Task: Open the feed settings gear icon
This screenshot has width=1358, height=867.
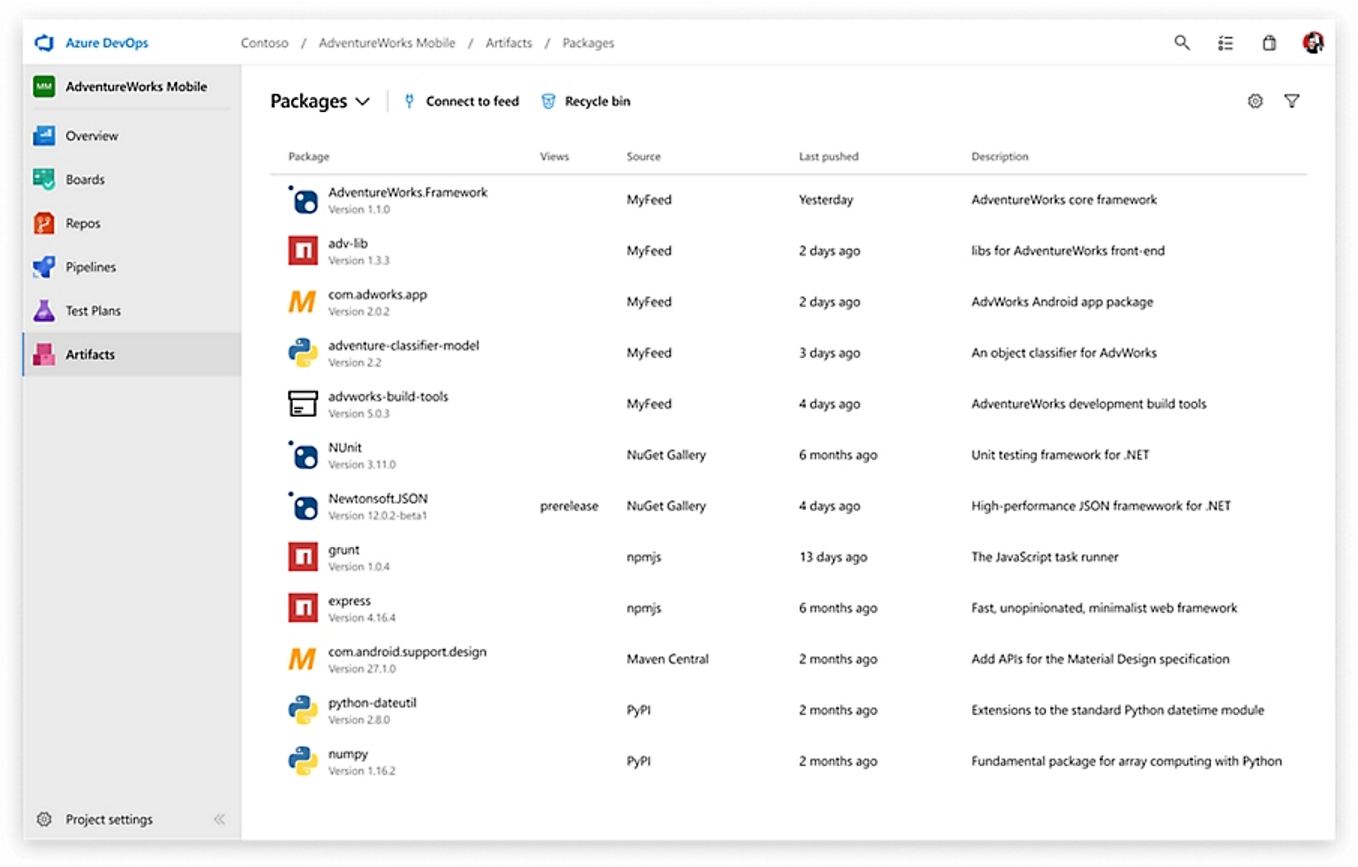Action: point(1255,101)
